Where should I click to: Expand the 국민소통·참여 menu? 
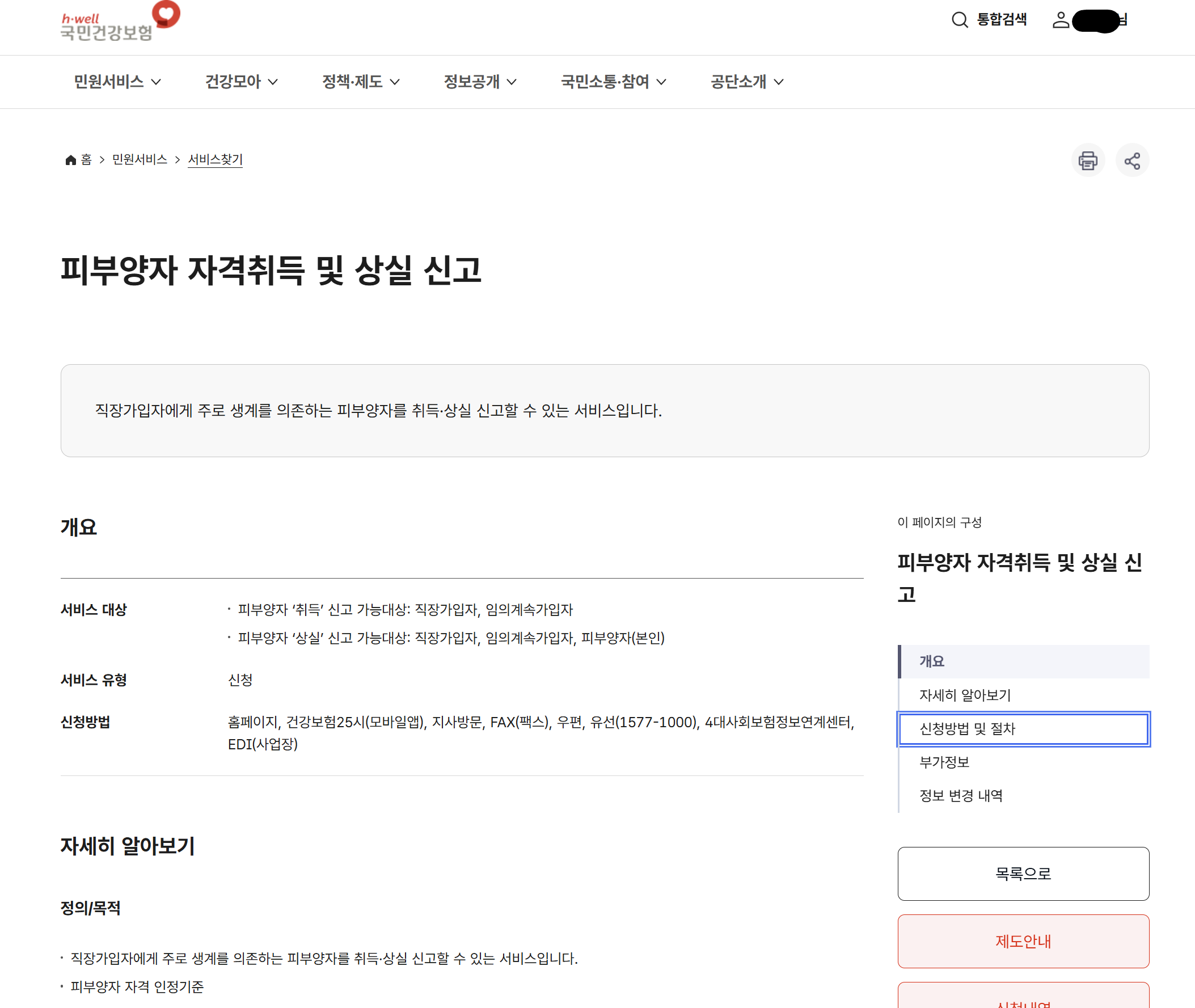613,82
